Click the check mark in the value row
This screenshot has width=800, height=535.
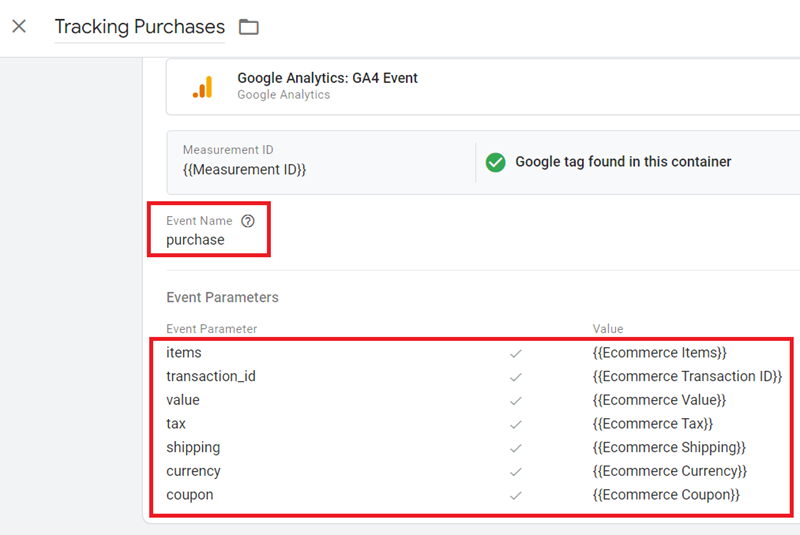pyautogui.click(x=516, y=401)
